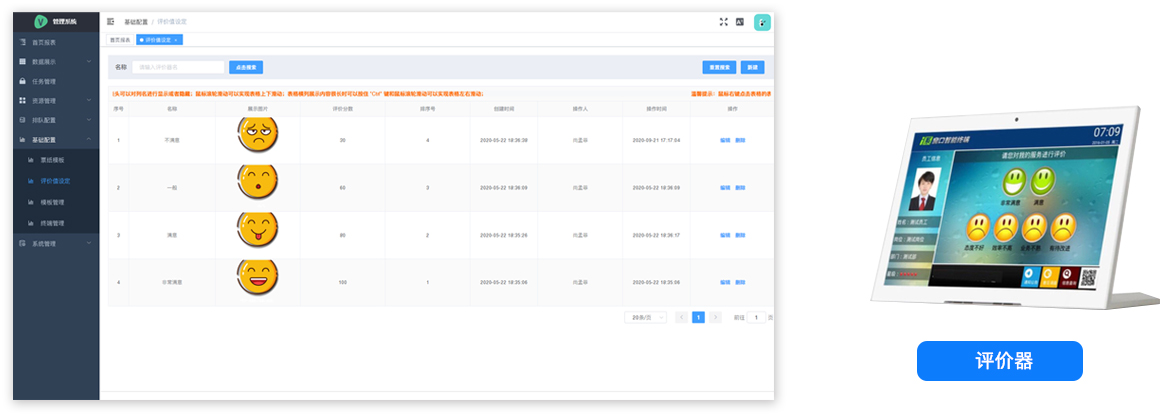
Task: Click the fullscreen toggle icon in header
Action: pyautogui.click(x=723, y=21)
